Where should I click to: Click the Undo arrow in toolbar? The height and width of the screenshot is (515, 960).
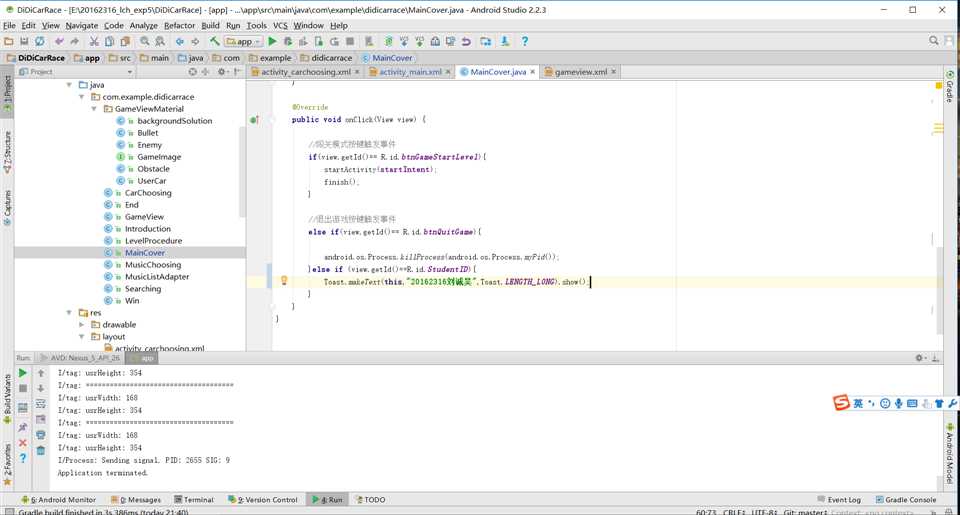tap(59, 42)
